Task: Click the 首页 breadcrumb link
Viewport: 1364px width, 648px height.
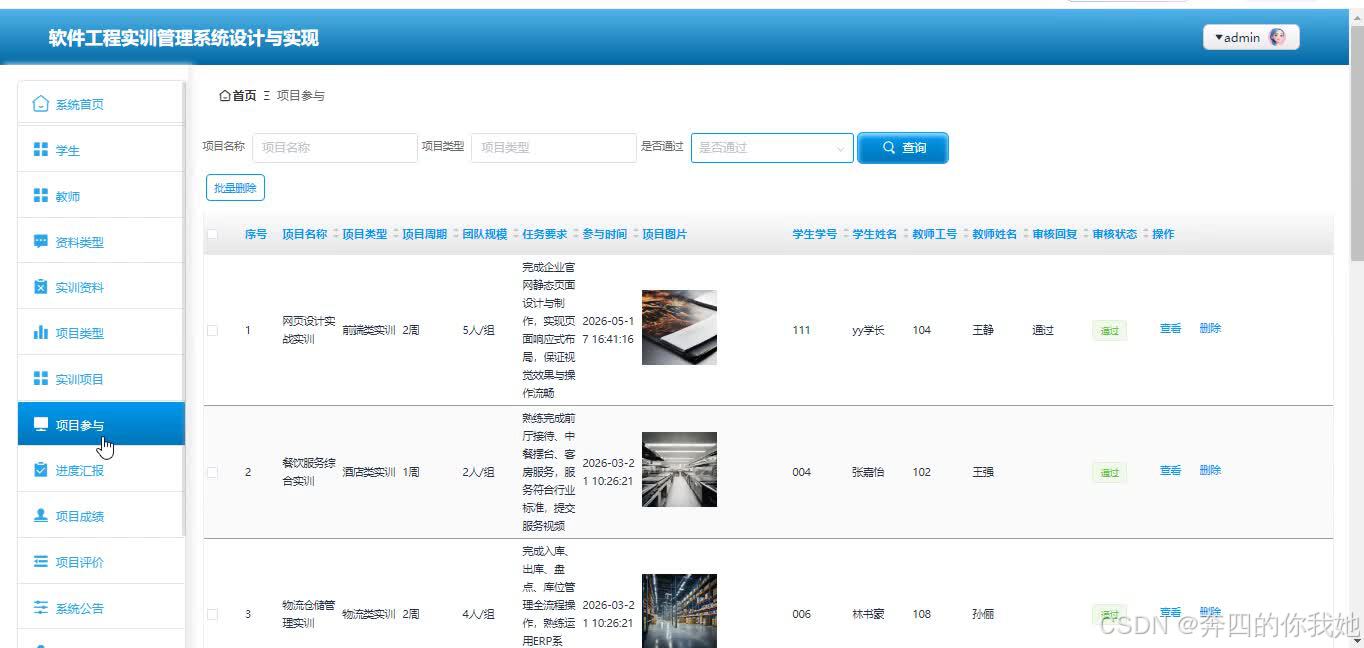Action: 244,96
